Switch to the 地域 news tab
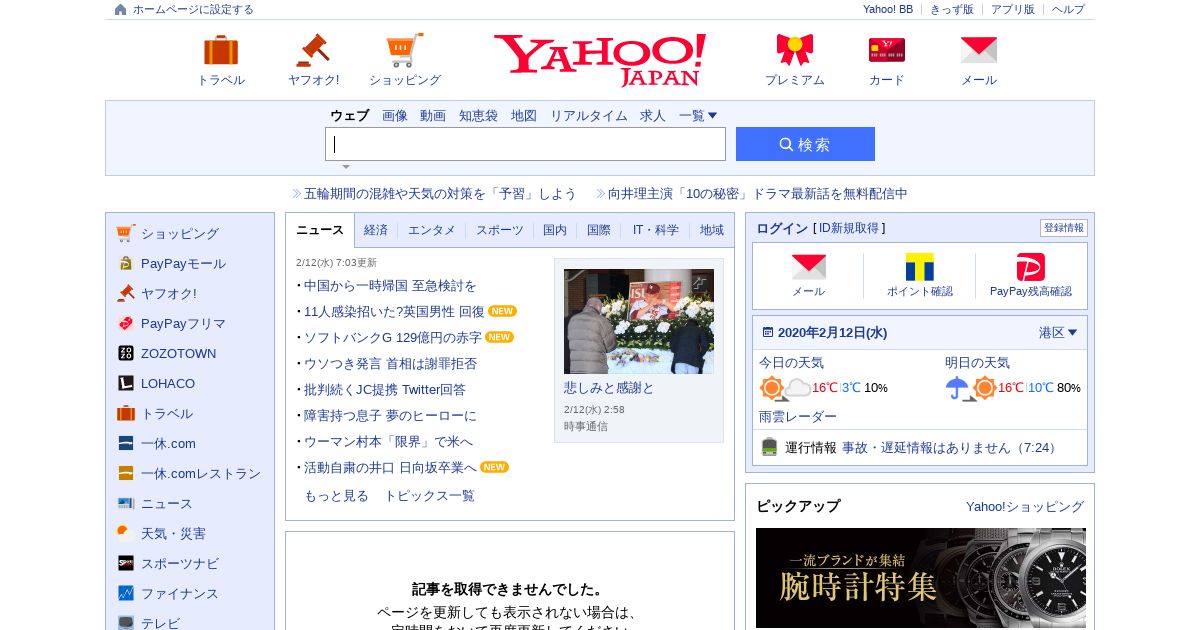1200x630 pixels. (712, 230)
